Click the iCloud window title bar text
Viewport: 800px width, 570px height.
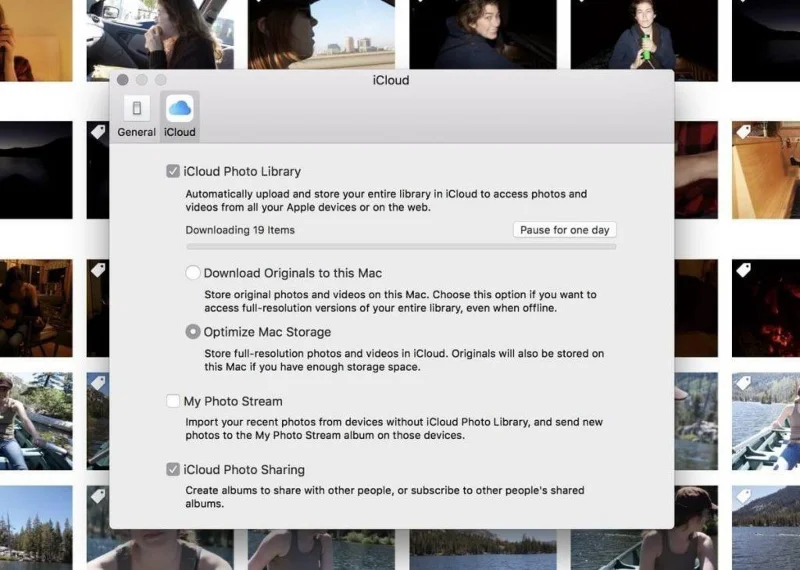tap(391, 80)
